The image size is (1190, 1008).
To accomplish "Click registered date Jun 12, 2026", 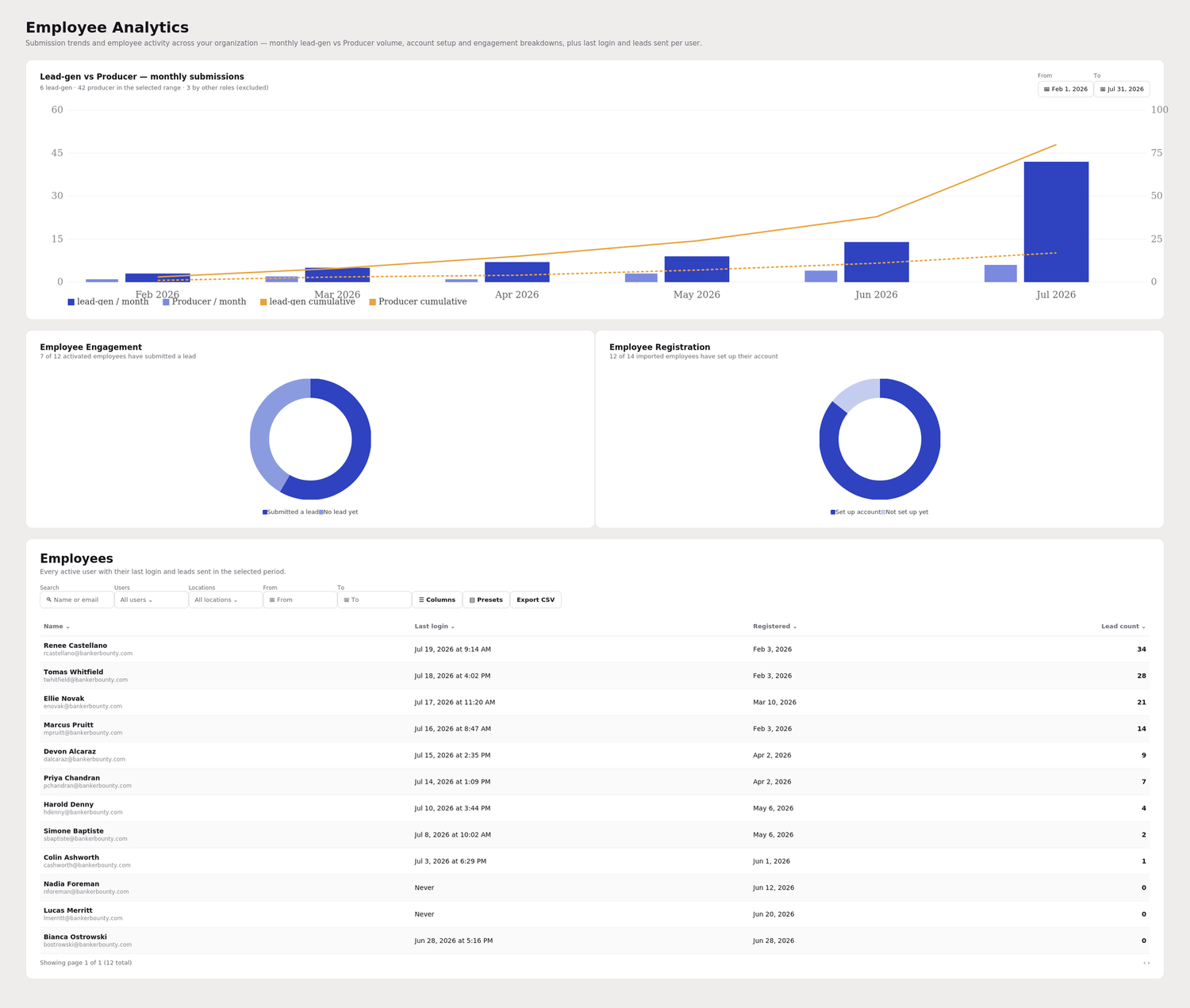I will [x=773, y=888].
